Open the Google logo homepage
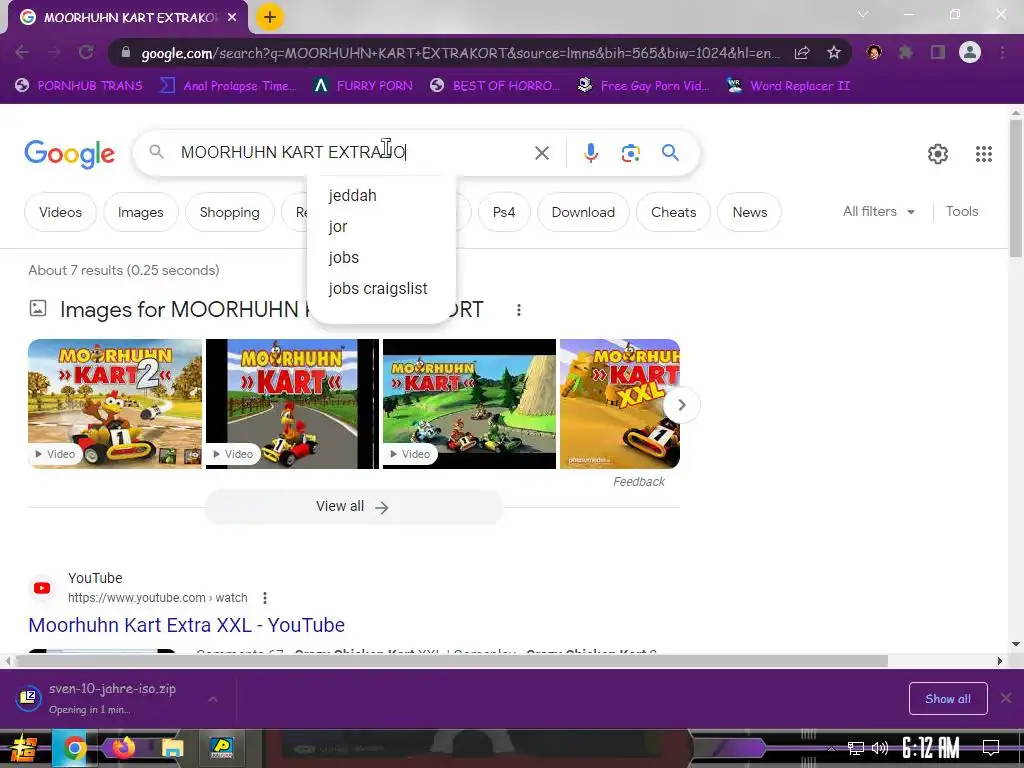Screen dimensions: 1024x768 69,154
